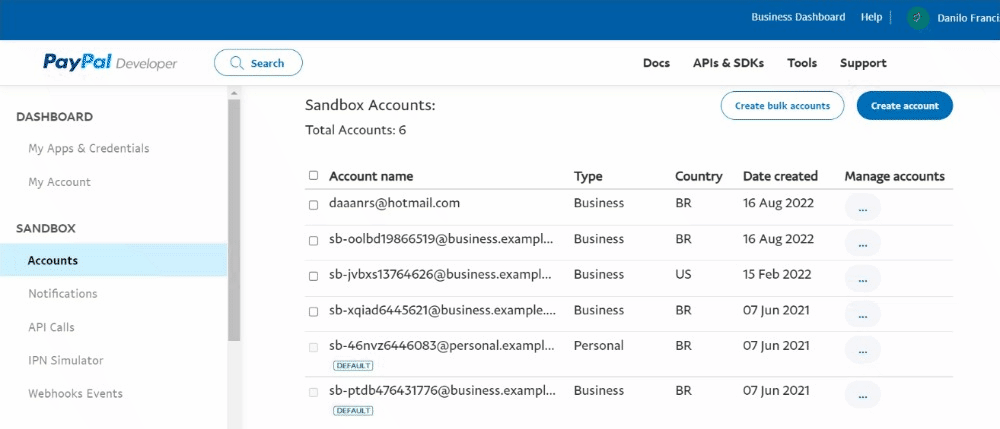Open the APIs & SDKs menu
This screenshot has height=429, width=1000.
[x=728, y=63]
